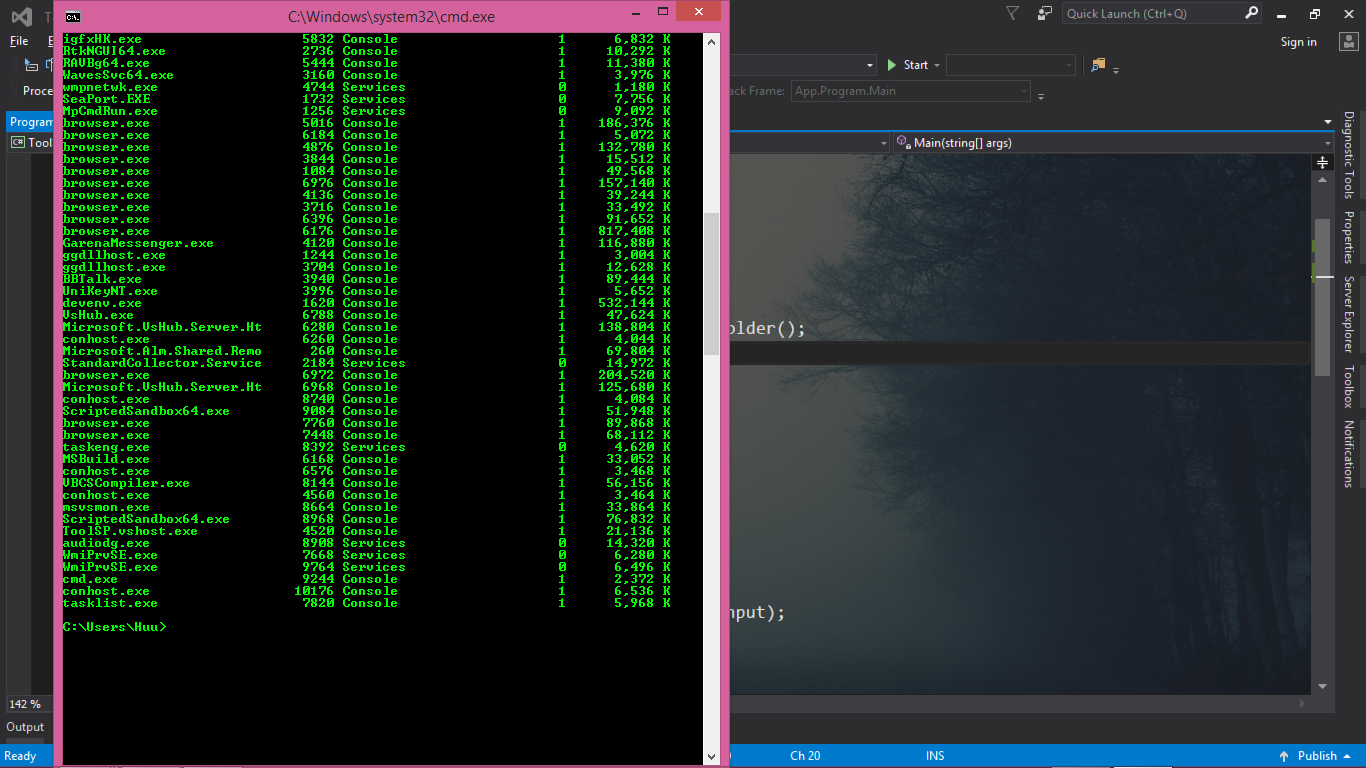Viewport: 1366px width, 768px height.
Task: Toggle INS insert mode in status bar
Action: (x=935, y=756)
